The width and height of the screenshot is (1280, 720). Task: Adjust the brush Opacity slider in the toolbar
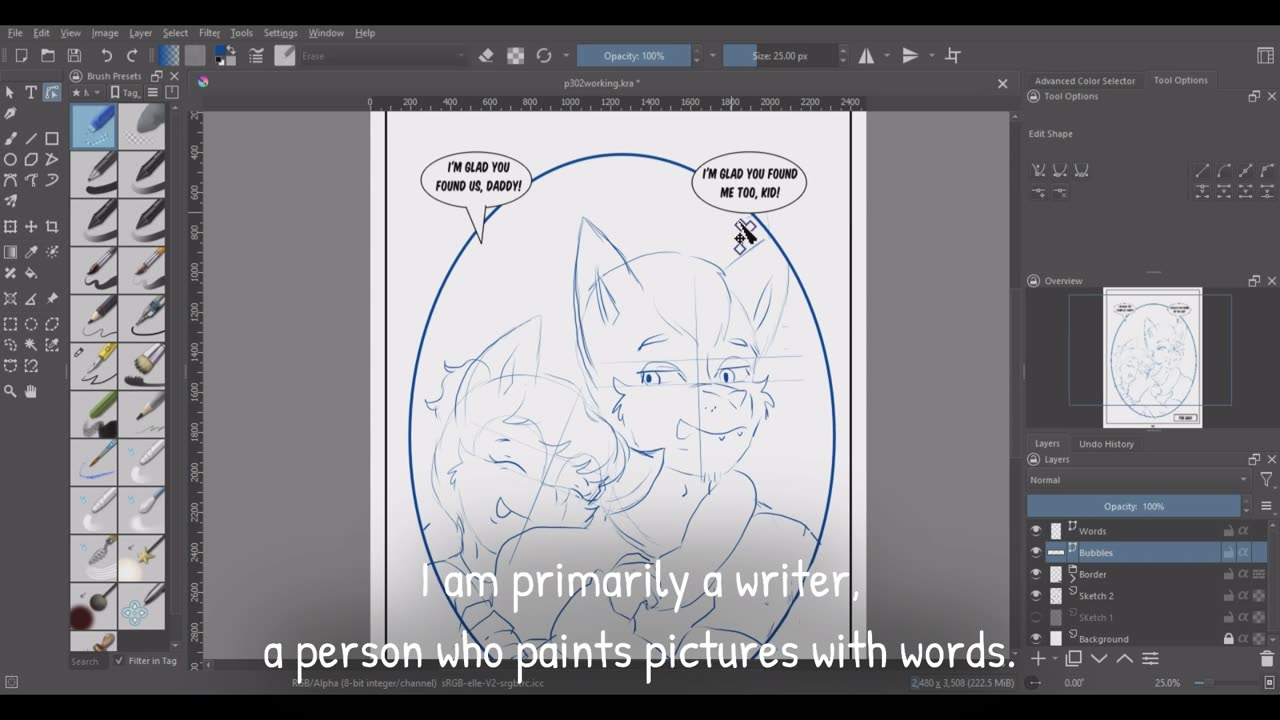tap(634, 56)
